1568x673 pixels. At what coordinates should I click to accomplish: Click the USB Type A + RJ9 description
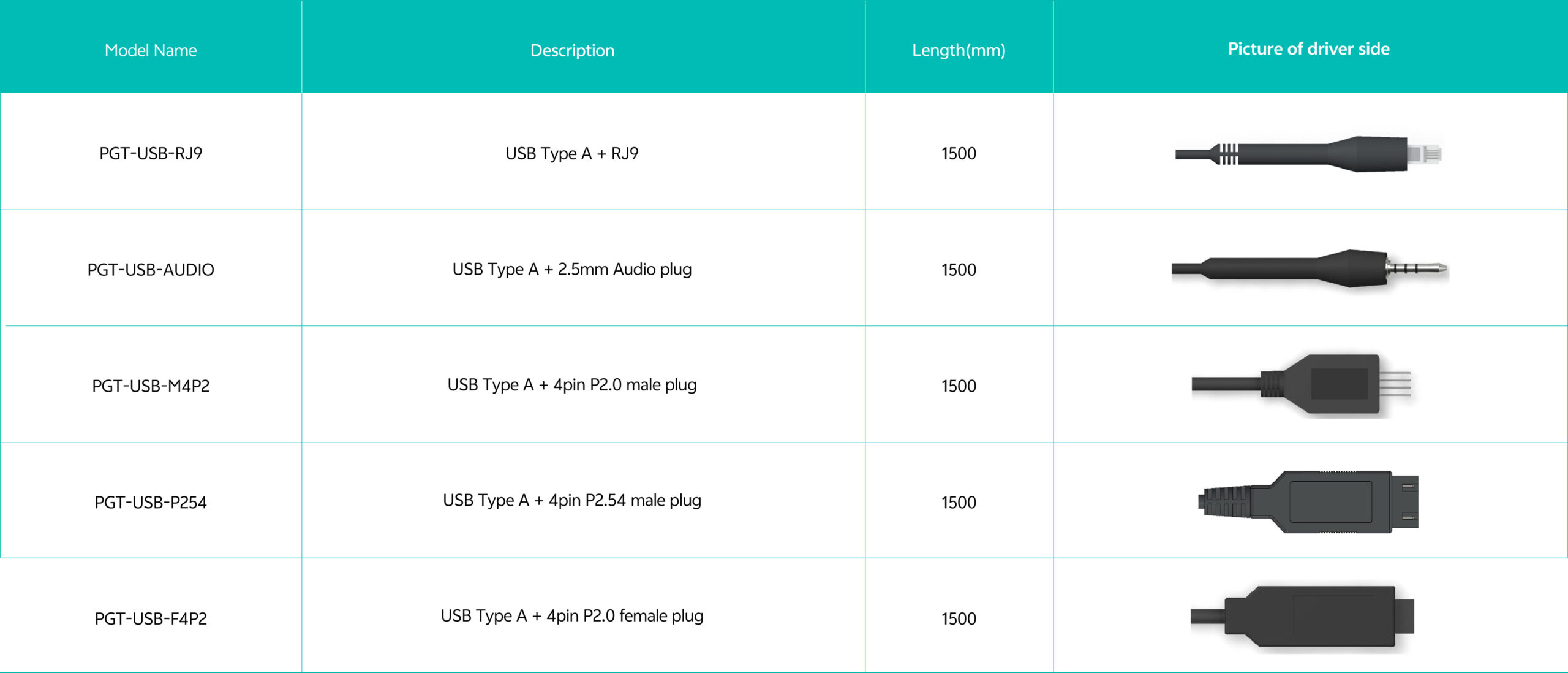572,153
